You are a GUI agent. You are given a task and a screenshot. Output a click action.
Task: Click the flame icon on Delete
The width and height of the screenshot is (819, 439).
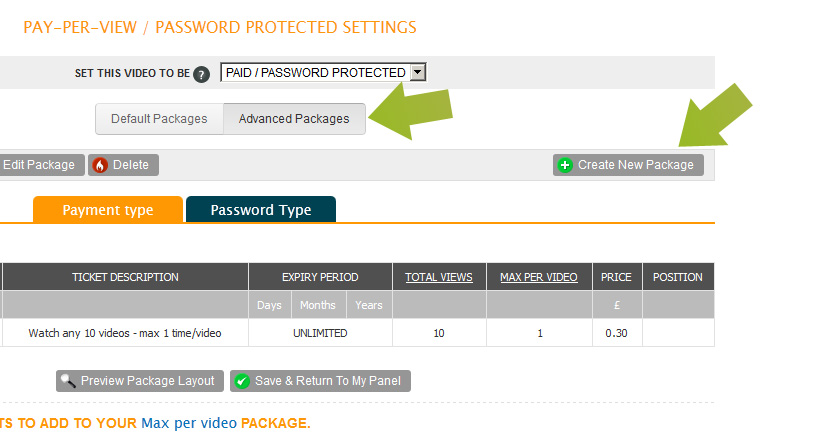[x=100, y=165]
